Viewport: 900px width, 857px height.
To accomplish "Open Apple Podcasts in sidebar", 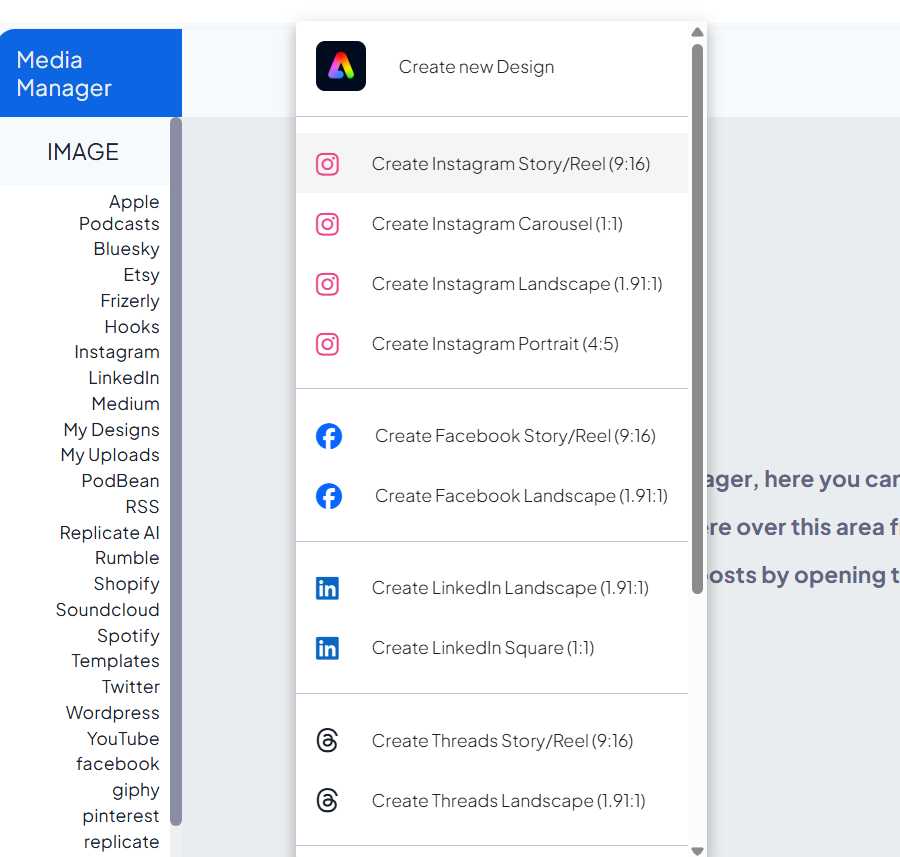I will point(119,212).
